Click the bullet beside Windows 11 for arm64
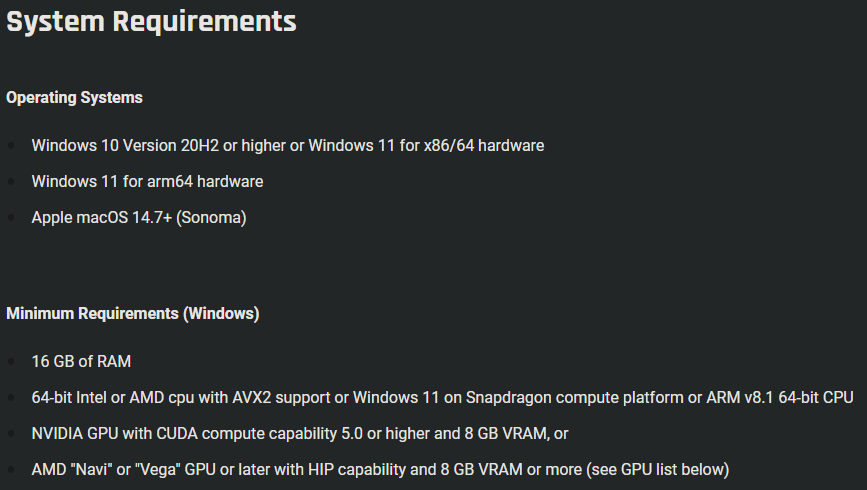The height and width of the screenshot is (490, 867). (12, 182)
